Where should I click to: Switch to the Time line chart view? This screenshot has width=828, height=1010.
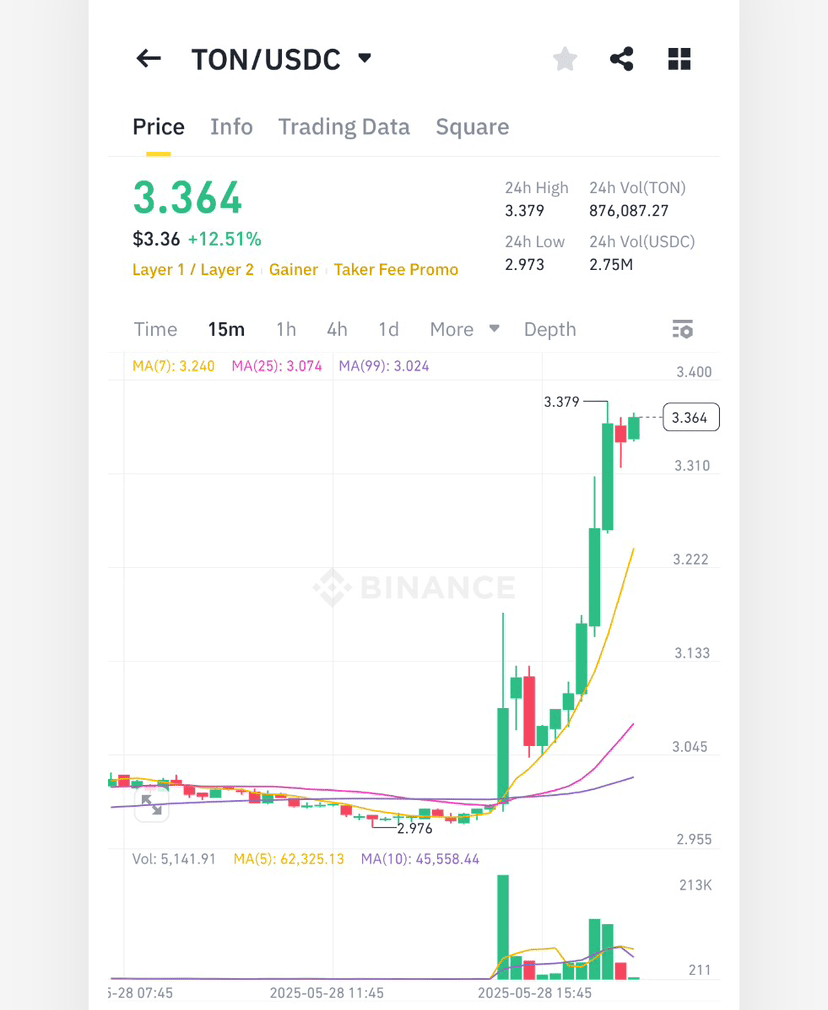(x=155, y=329)
